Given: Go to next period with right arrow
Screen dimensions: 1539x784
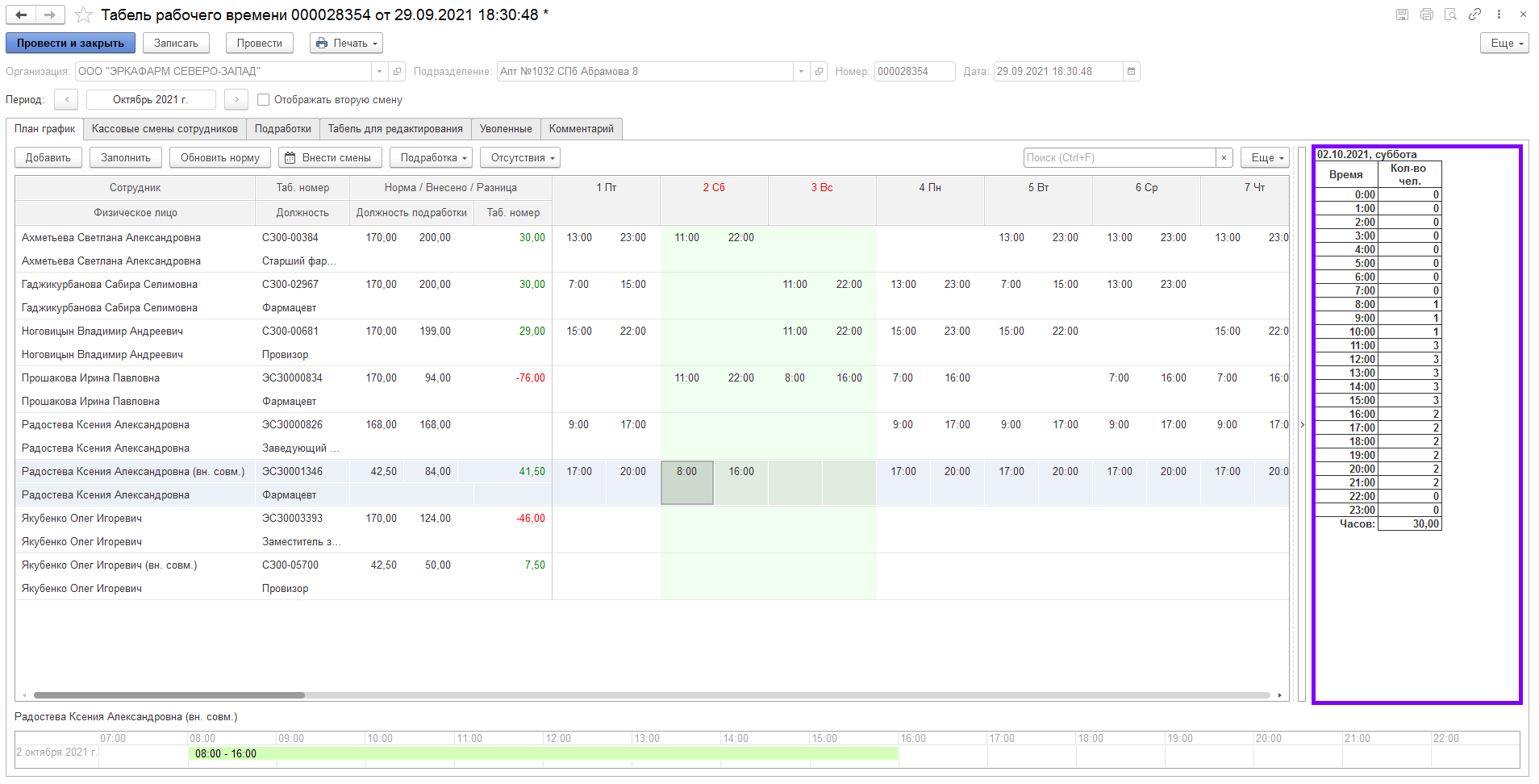Looking at the screenshot, I should point(236,100).
